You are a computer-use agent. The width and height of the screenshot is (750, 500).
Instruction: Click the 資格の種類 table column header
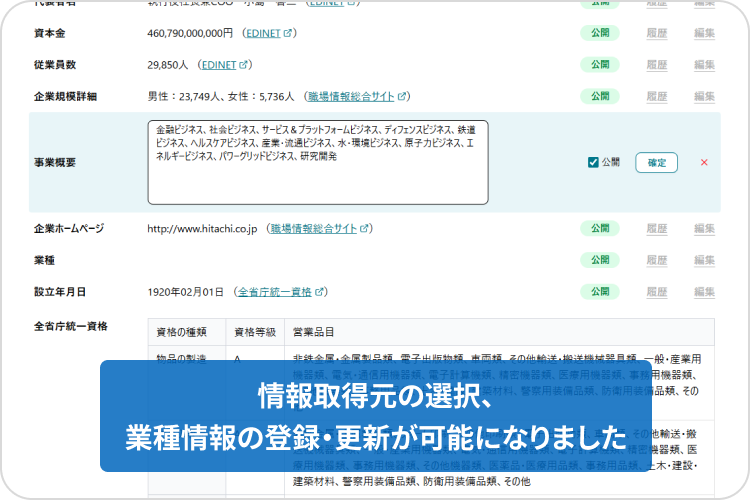[x=182, y=332]
